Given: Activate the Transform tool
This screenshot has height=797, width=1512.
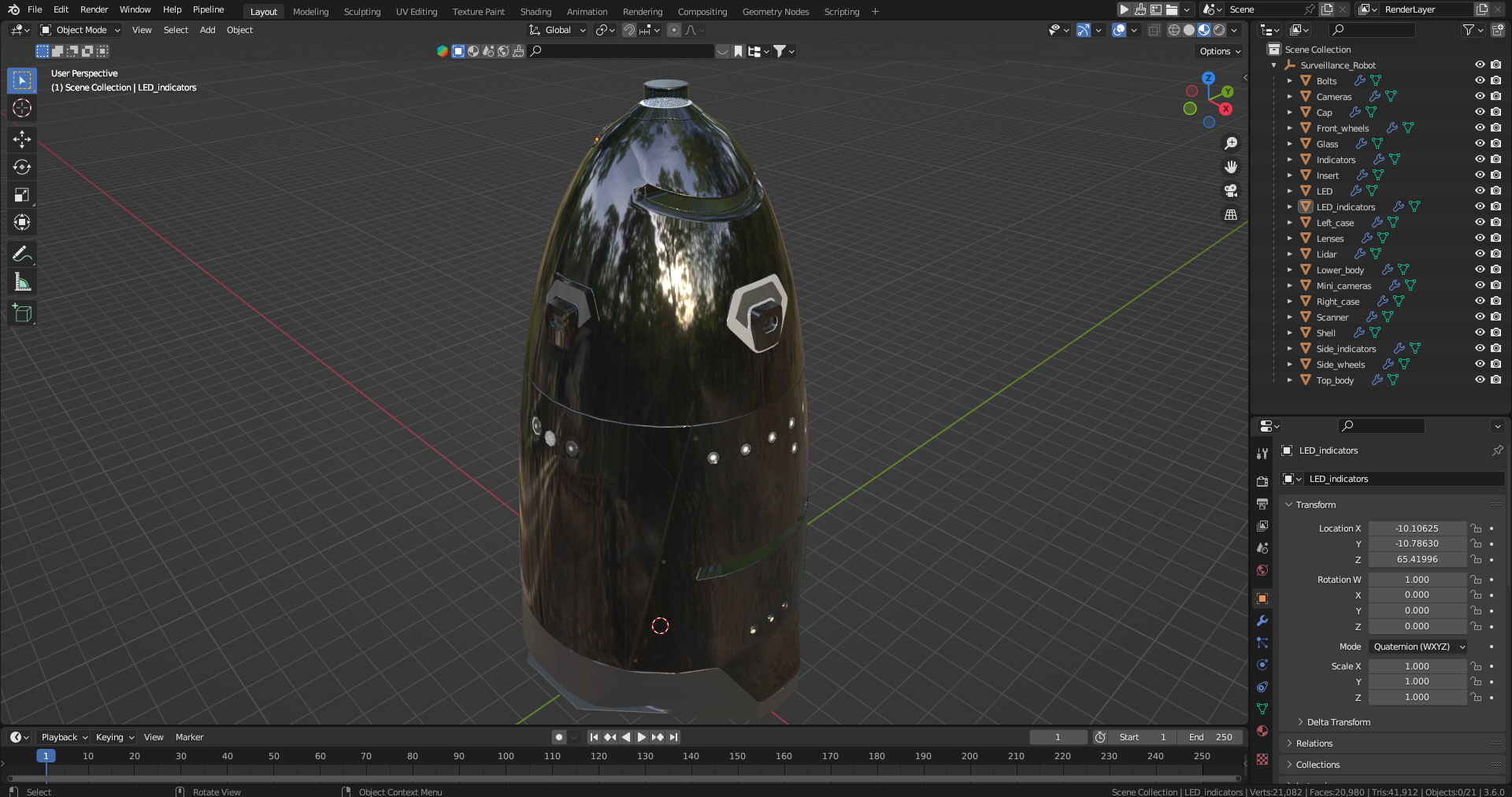Looking at the screenshot, I should click(22, 222).
